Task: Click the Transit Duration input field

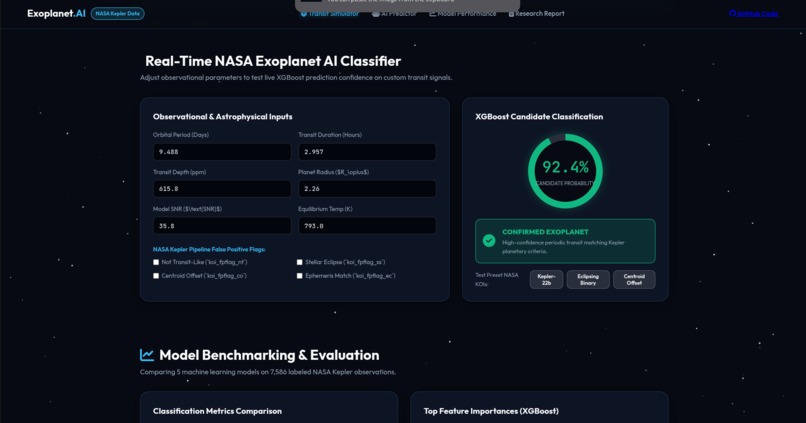Action: click(x=367, y=152)
